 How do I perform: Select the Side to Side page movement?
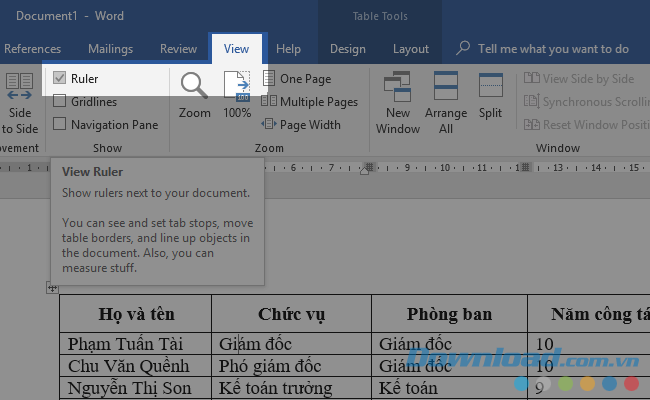[x=19, y=103]
